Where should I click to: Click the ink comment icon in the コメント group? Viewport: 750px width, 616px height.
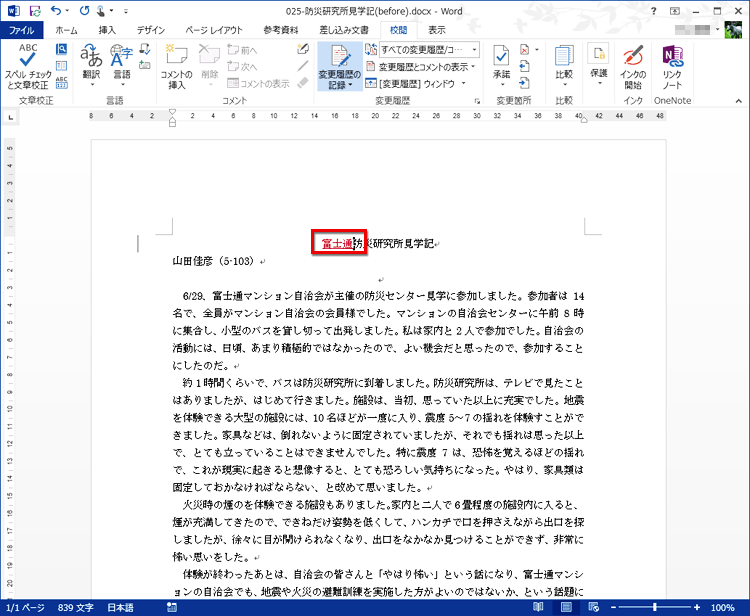coord(303,49)
